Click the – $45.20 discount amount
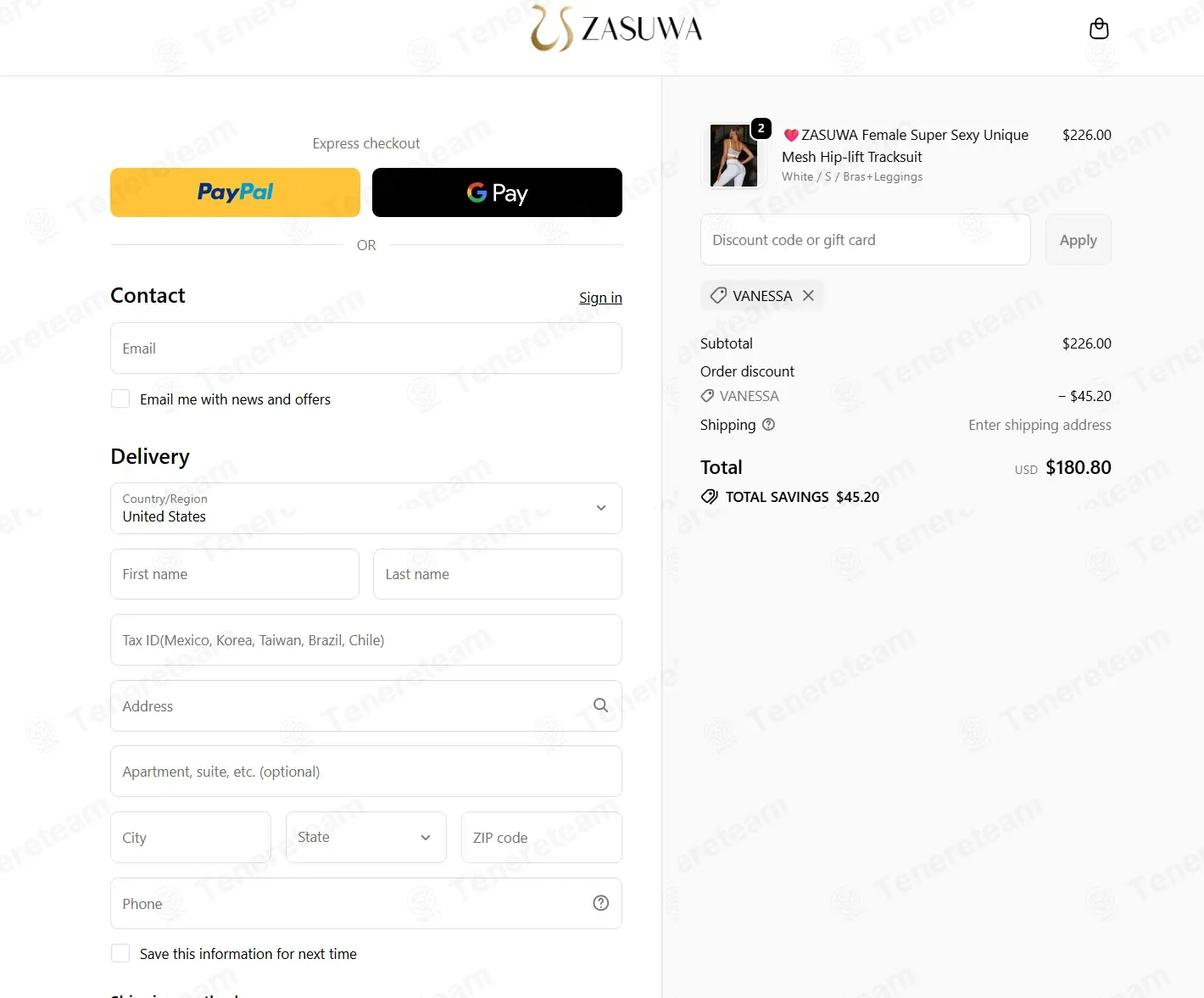Screen dimensions: 1204x998 click(x=1084, y=396)
